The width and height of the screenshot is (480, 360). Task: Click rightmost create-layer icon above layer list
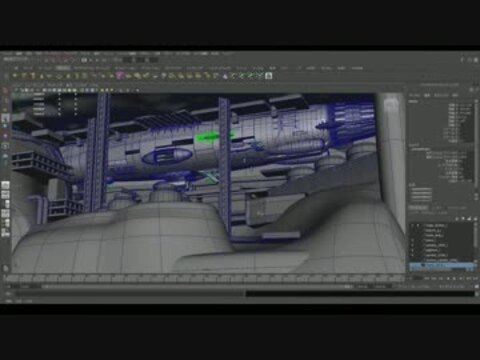(x=474, y=219)
